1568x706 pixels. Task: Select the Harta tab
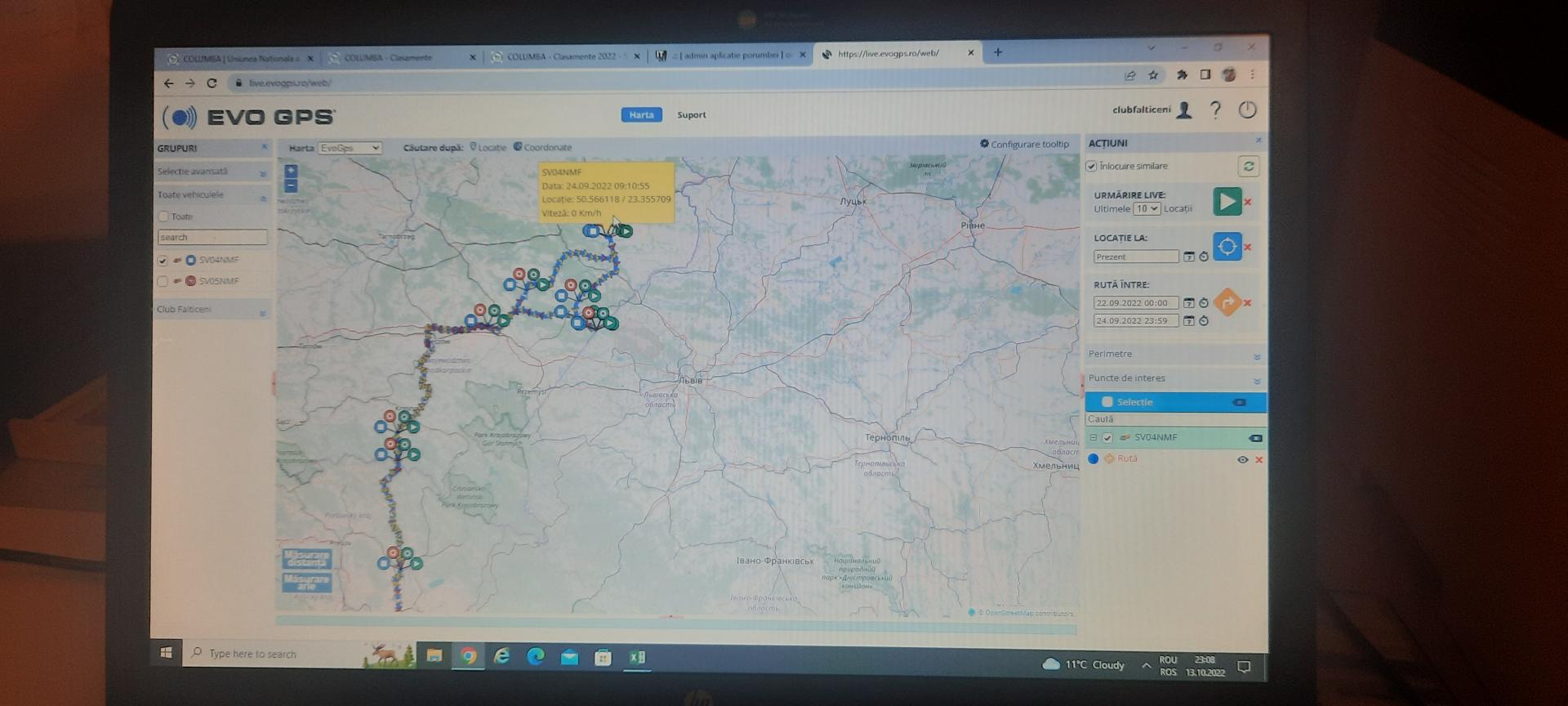[641, 115]
